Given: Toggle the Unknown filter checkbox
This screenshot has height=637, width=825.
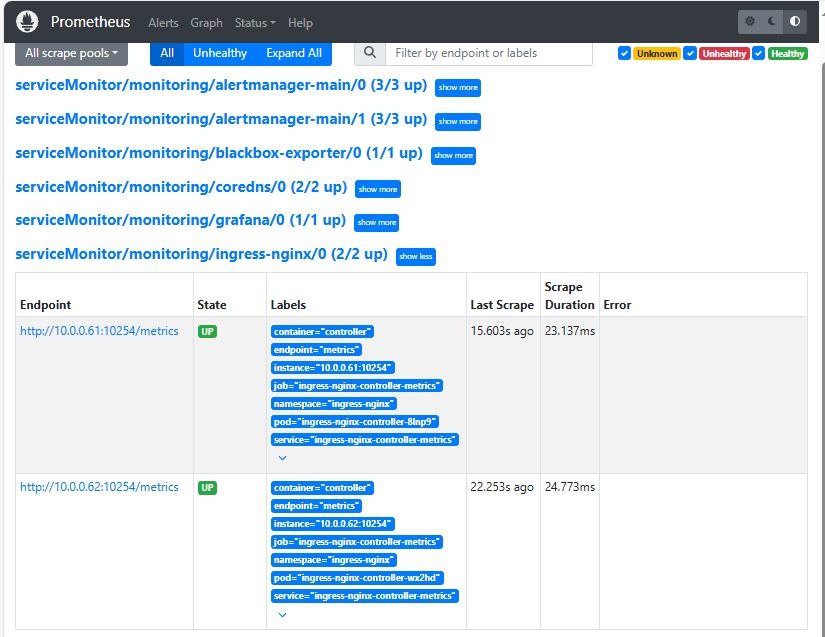Looking at the screenshot, I should coord(625,53).
